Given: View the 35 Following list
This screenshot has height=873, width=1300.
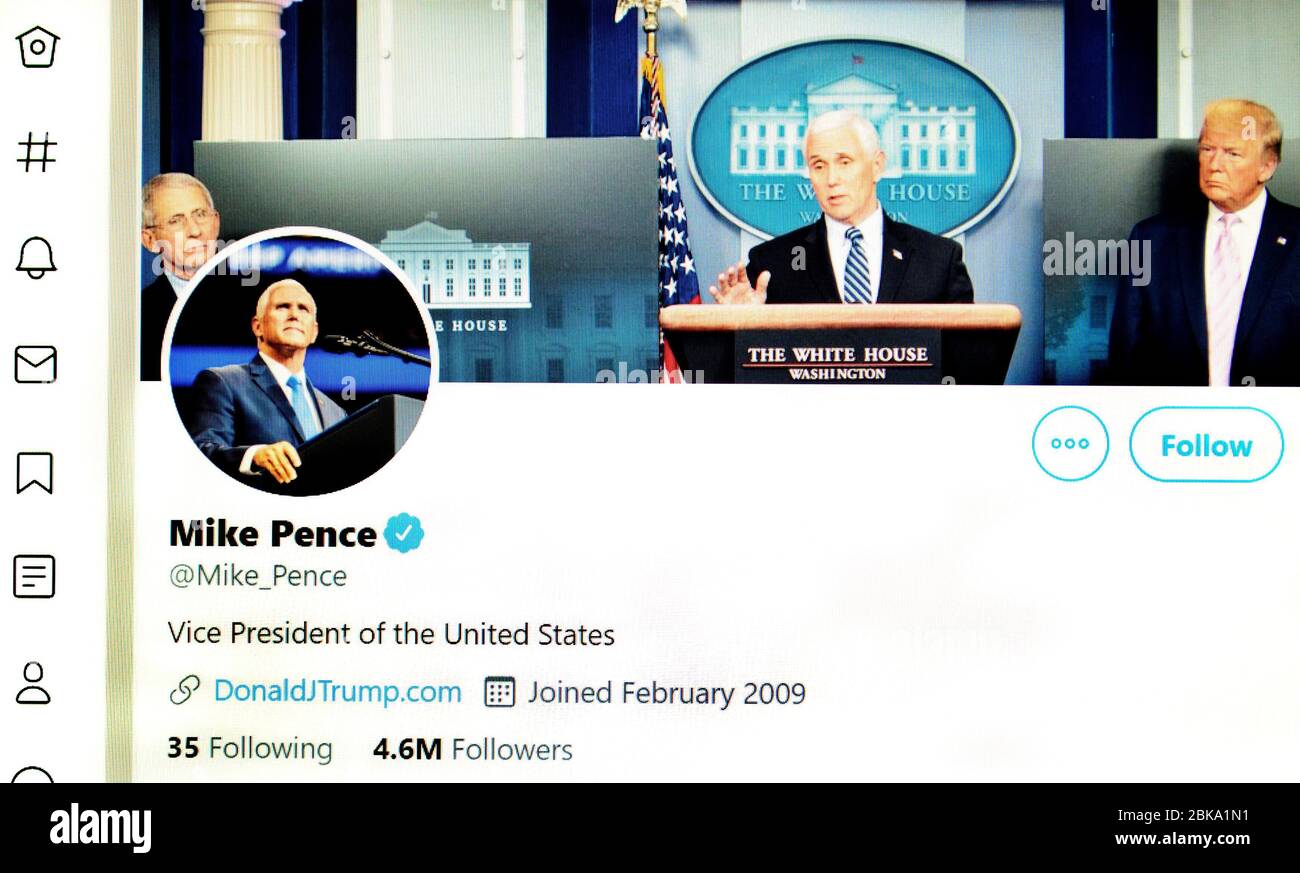Looking at the screenshot, I should click(250, 749).
